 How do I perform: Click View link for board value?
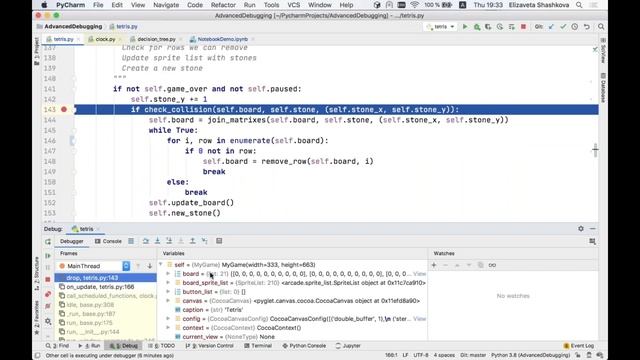click(x=420, y=274)
